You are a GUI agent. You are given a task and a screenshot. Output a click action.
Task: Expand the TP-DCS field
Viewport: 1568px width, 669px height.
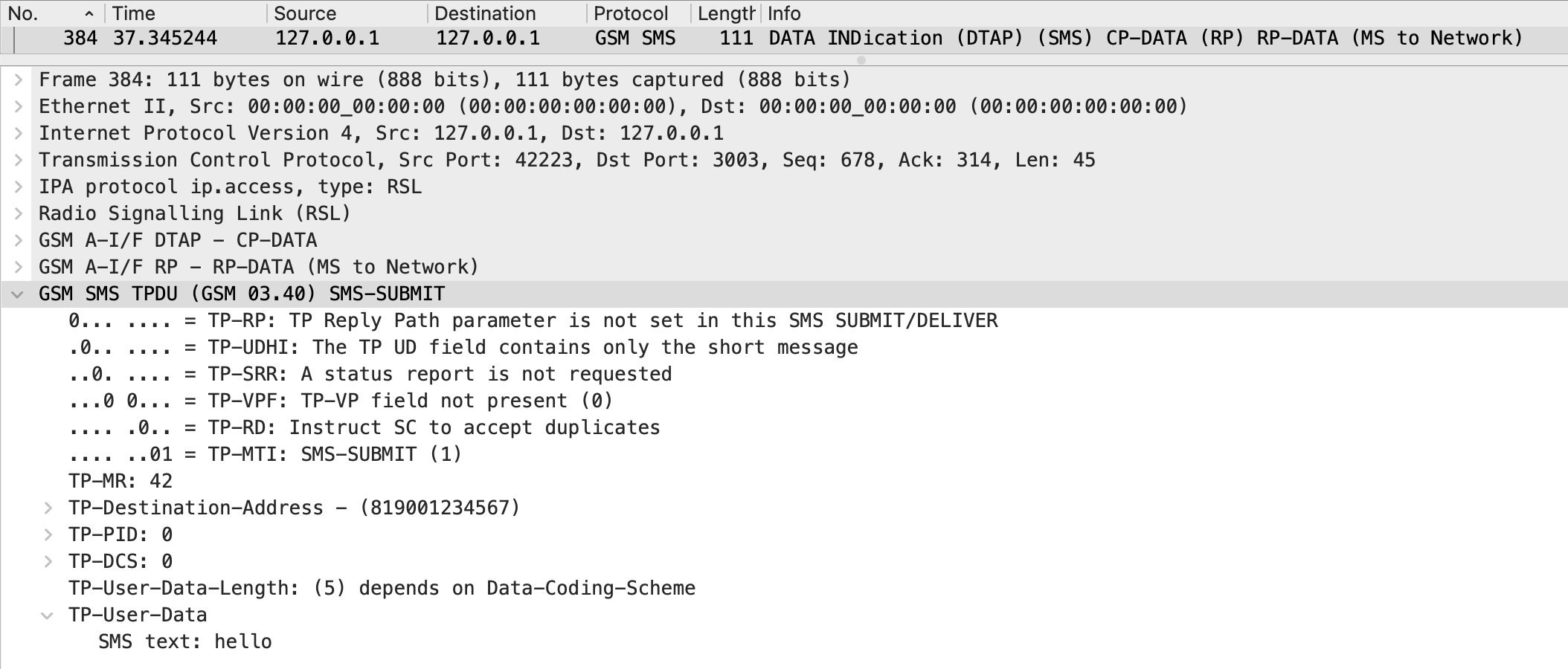pos(48,561)
